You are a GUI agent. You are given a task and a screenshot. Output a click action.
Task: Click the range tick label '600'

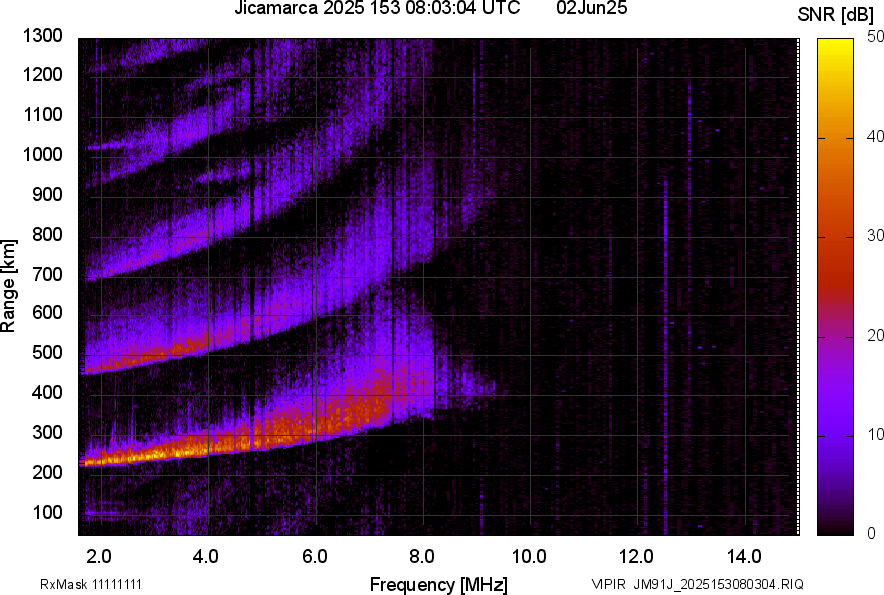pos(47,312)
